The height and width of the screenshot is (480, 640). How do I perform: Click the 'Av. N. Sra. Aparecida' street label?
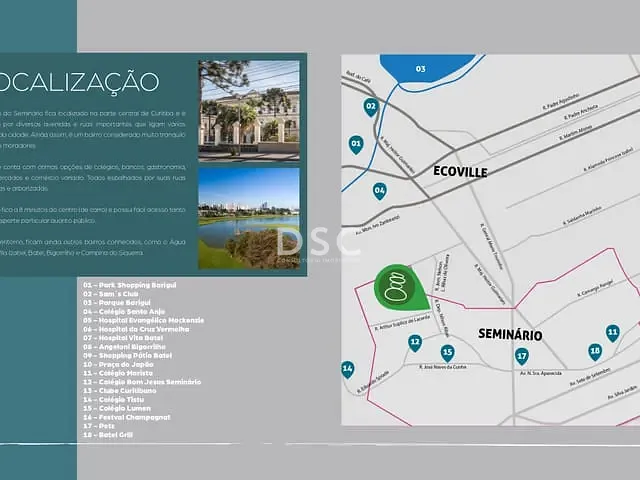[541, 373]
